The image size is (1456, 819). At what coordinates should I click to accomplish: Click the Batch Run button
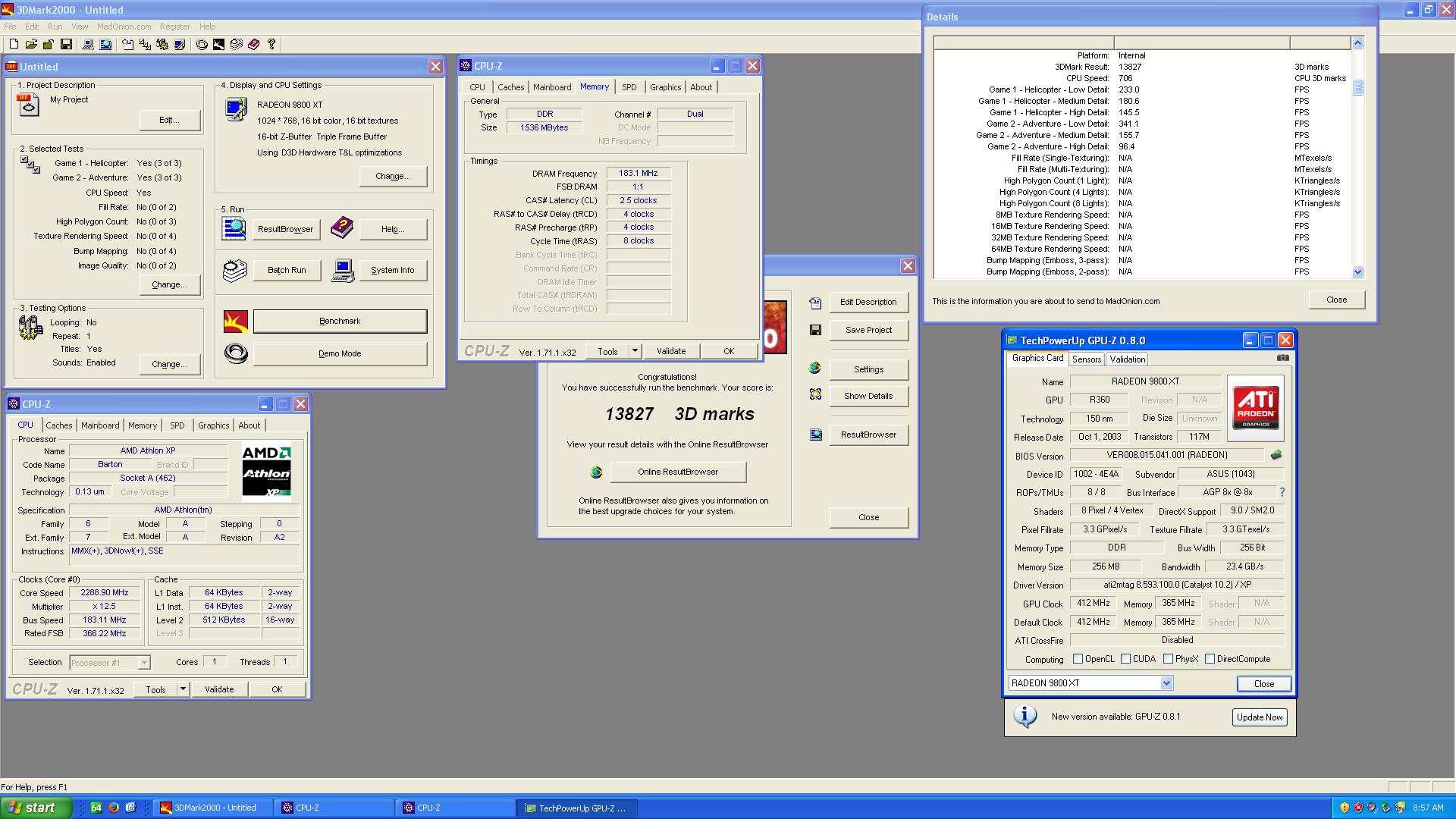(287, 270)
